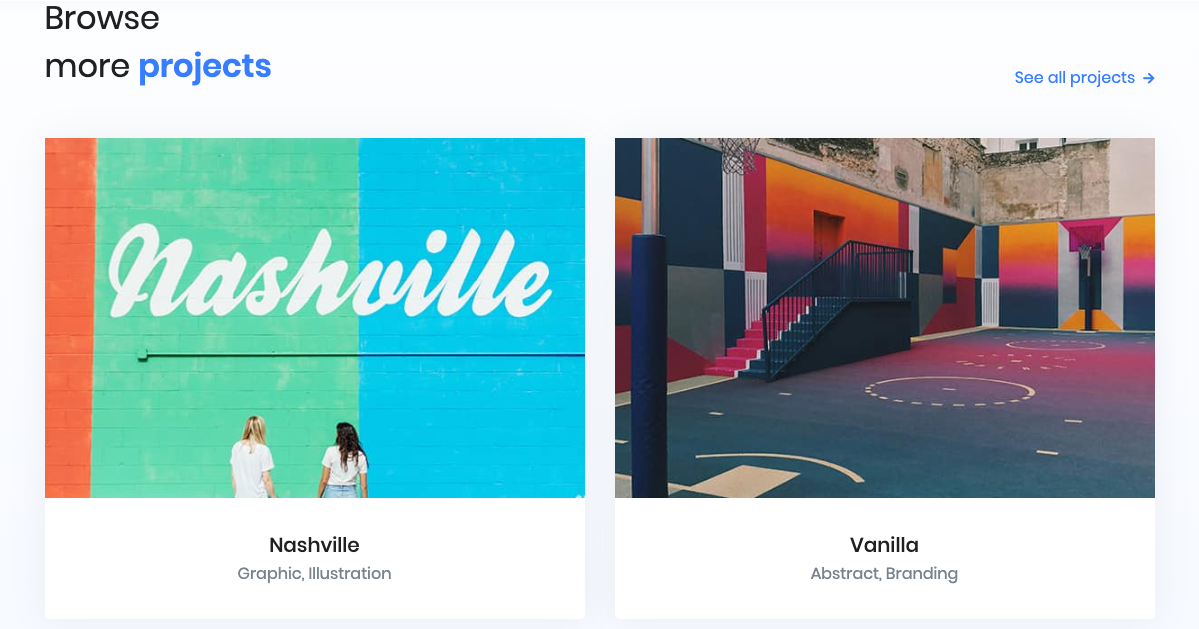Click the white Nashville script lettering on mural
The height and width of the screenshot is (629, 1199).
coord(329,271)
